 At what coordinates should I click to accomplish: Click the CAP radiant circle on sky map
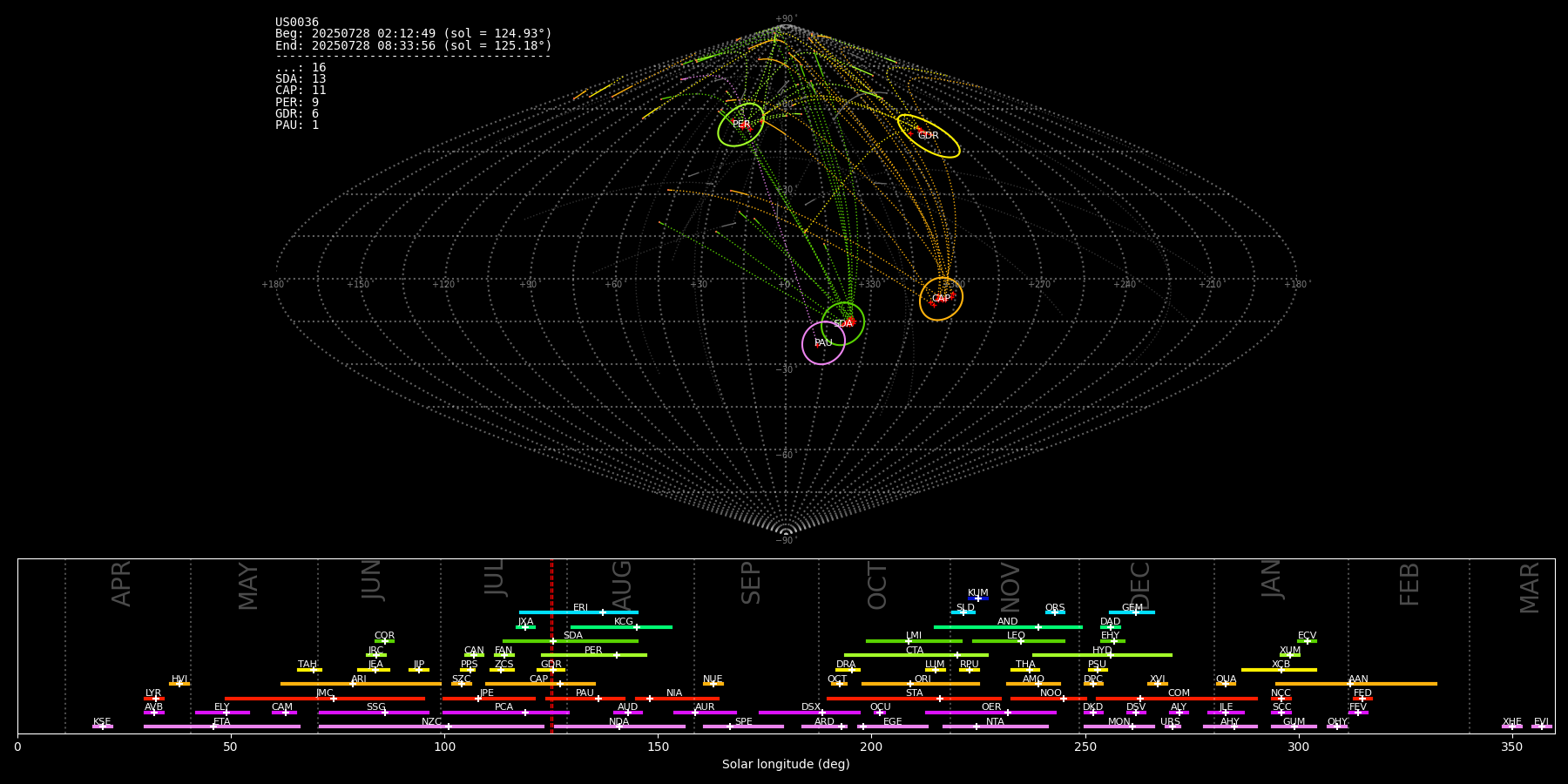point(941,299)
